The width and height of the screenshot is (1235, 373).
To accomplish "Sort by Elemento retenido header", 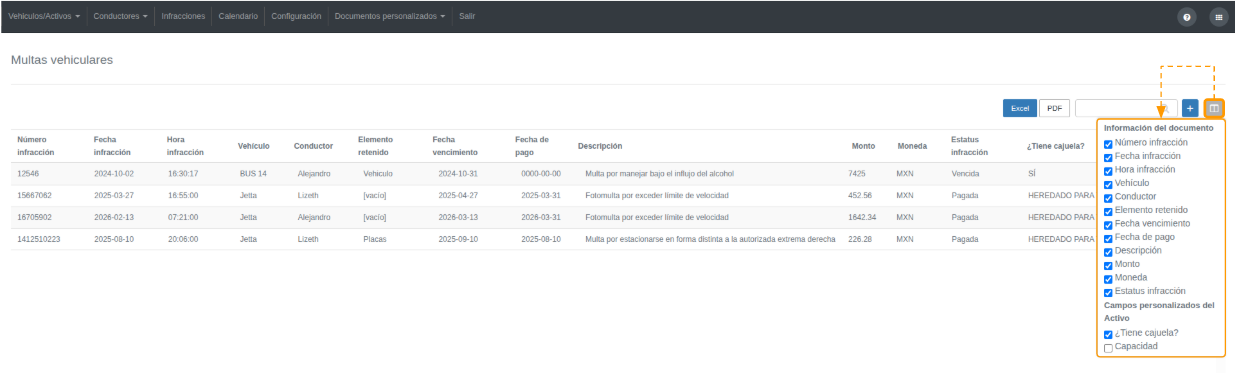I will point(376,146).
